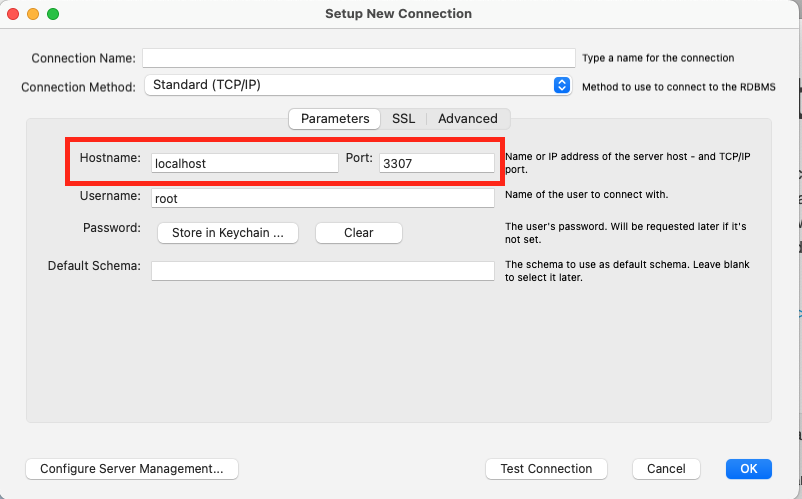Click 'Method to use to connect to the RDBMS' text
The image size is (802, 499).
click(x=679, y=87)
